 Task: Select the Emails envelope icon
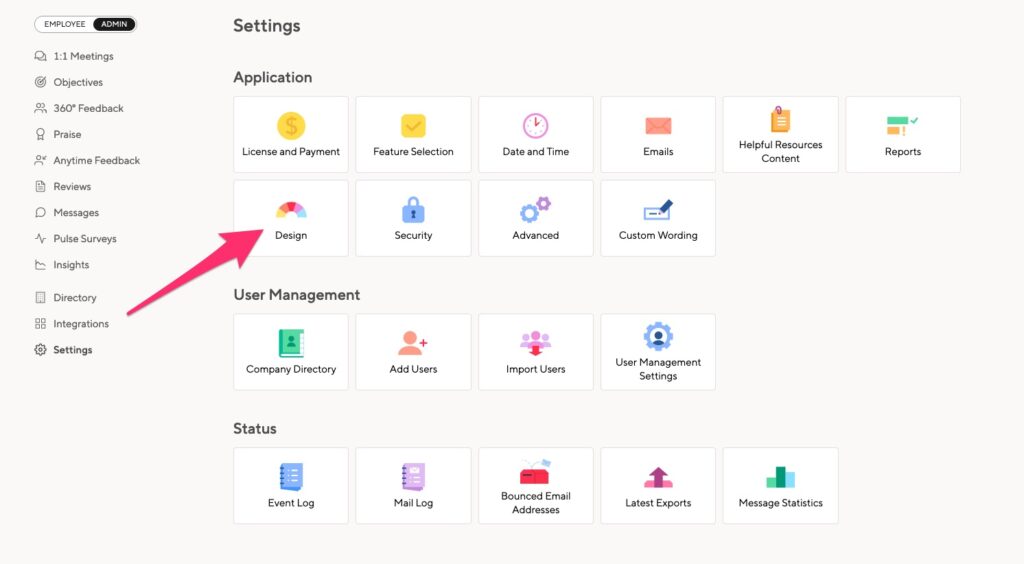click(658, 125)
